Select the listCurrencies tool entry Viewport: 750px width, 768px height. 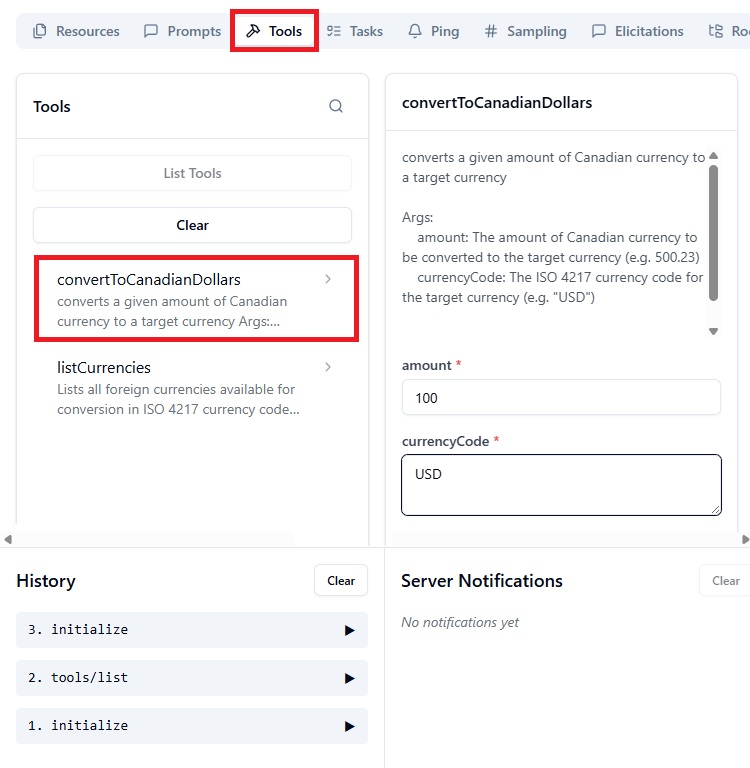point(193,388)
